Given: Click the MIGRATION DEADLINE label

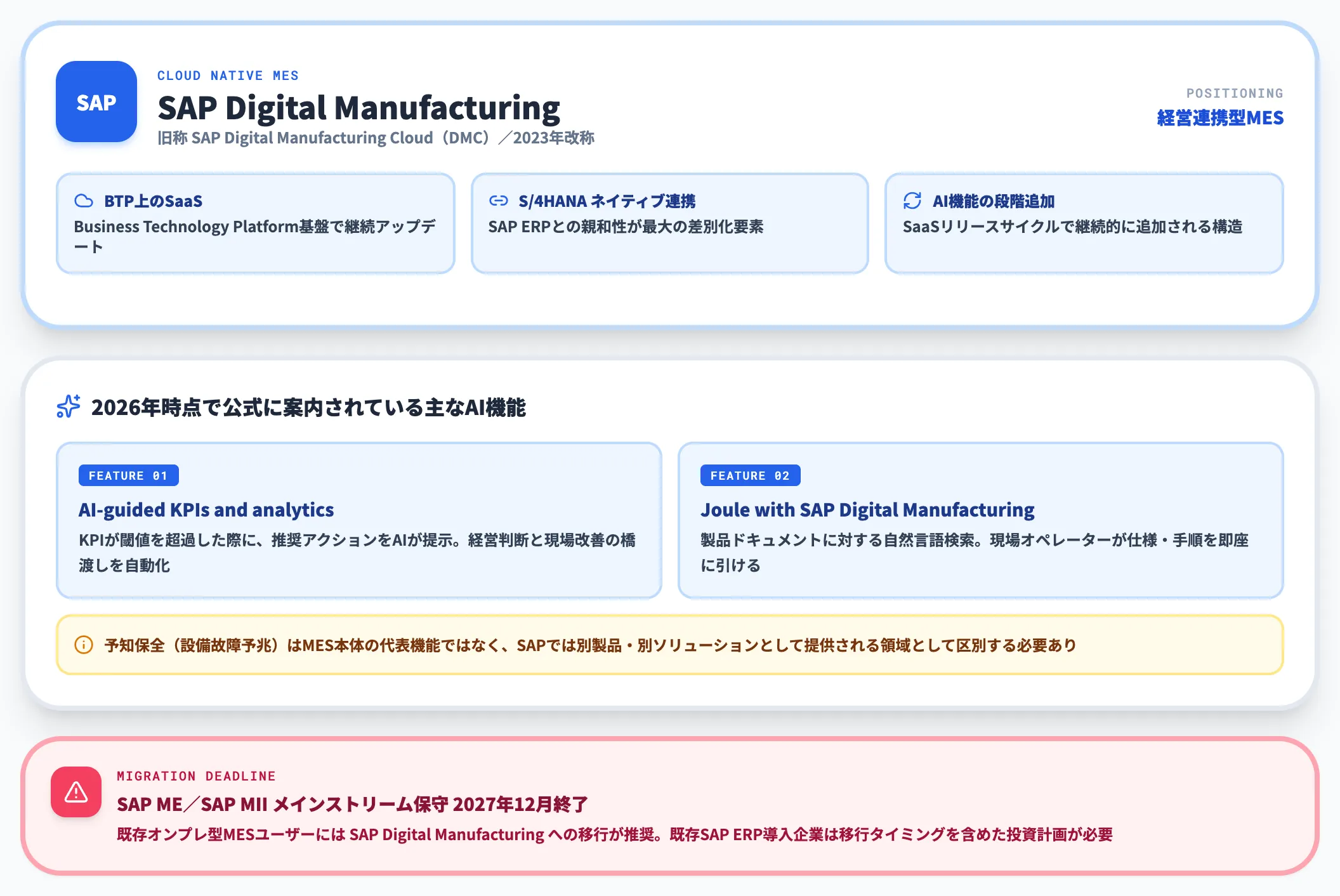Looking at the screenshot, I should tap(196, 775).
